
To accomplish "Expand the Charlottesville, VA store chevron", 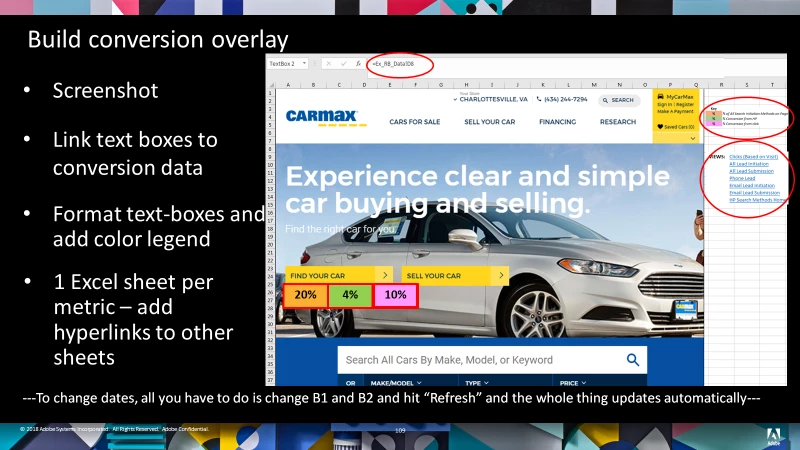I will pos(455,99).
